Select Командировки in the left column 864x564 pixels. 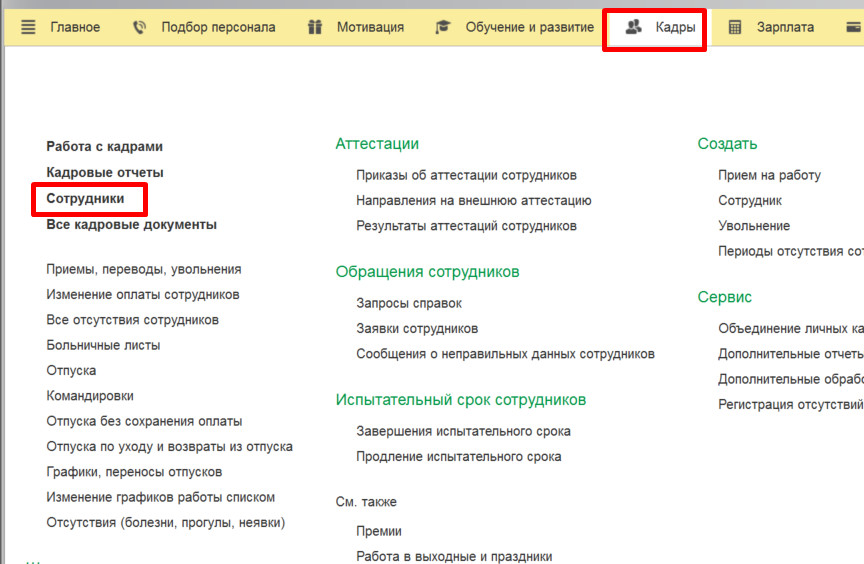point(90,396)
